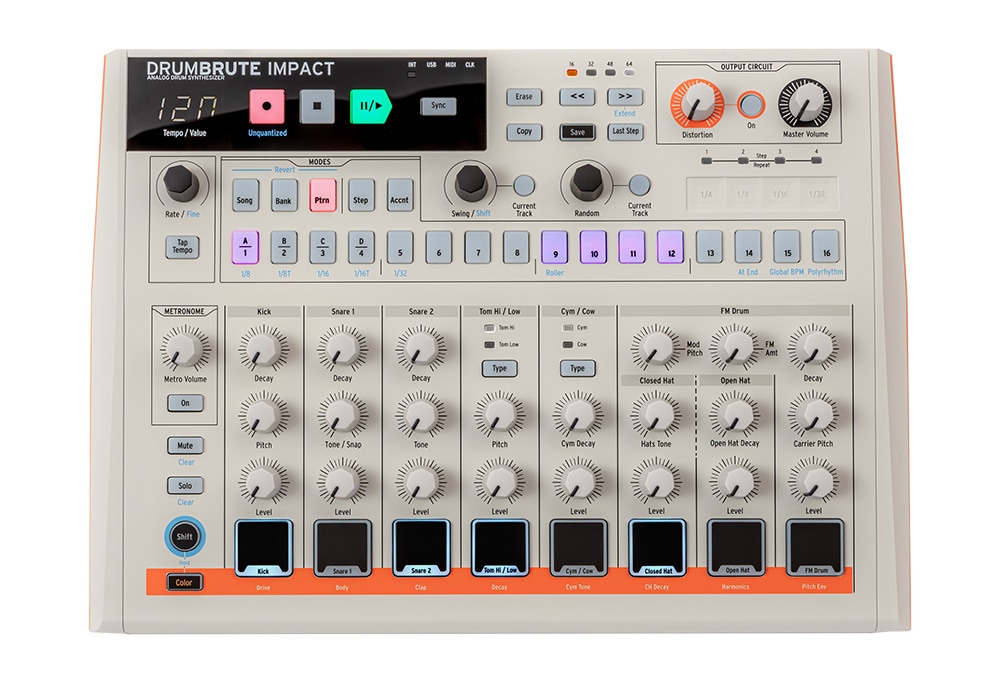Screen dimensions: 1000x687
Task: Adjust the FM Drum Mod Pitch knob
Action: [x=656, y=348]
